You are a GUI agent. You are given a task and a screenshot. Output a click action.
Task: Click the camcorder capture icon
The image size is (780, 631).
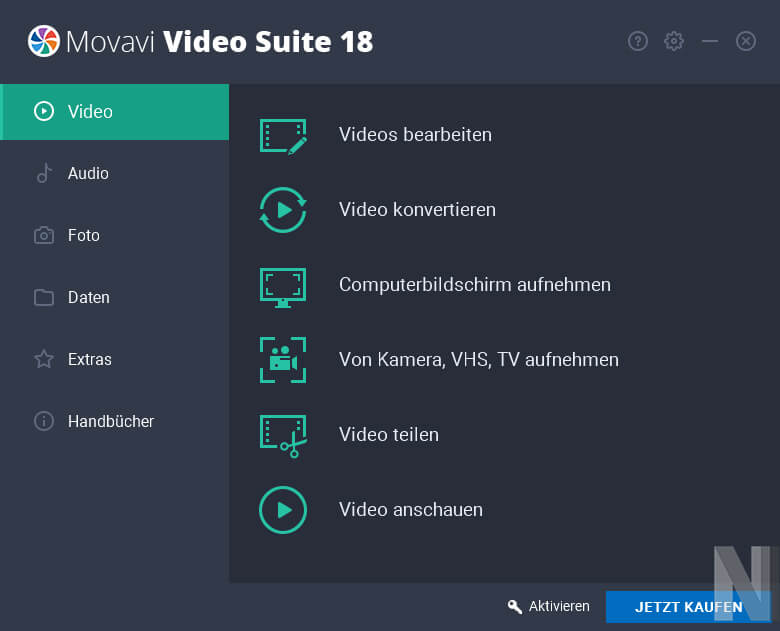point(283,360)
